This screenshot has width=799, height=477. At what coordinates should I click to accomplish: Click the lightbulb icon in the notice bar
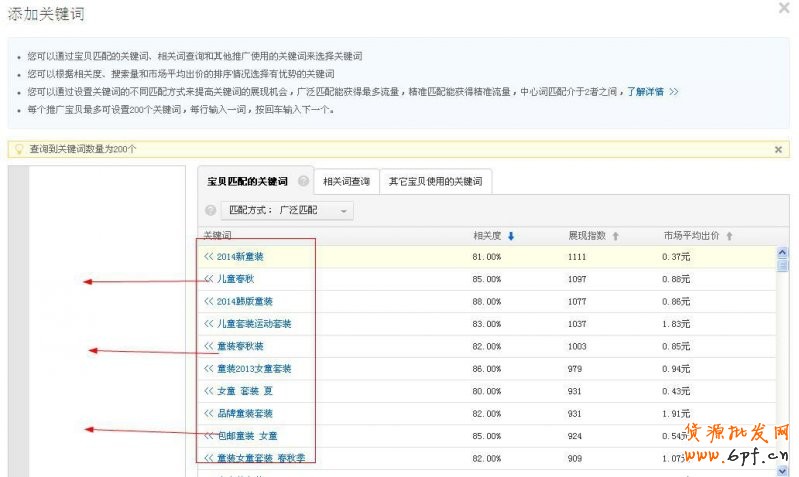coord(17,149)
